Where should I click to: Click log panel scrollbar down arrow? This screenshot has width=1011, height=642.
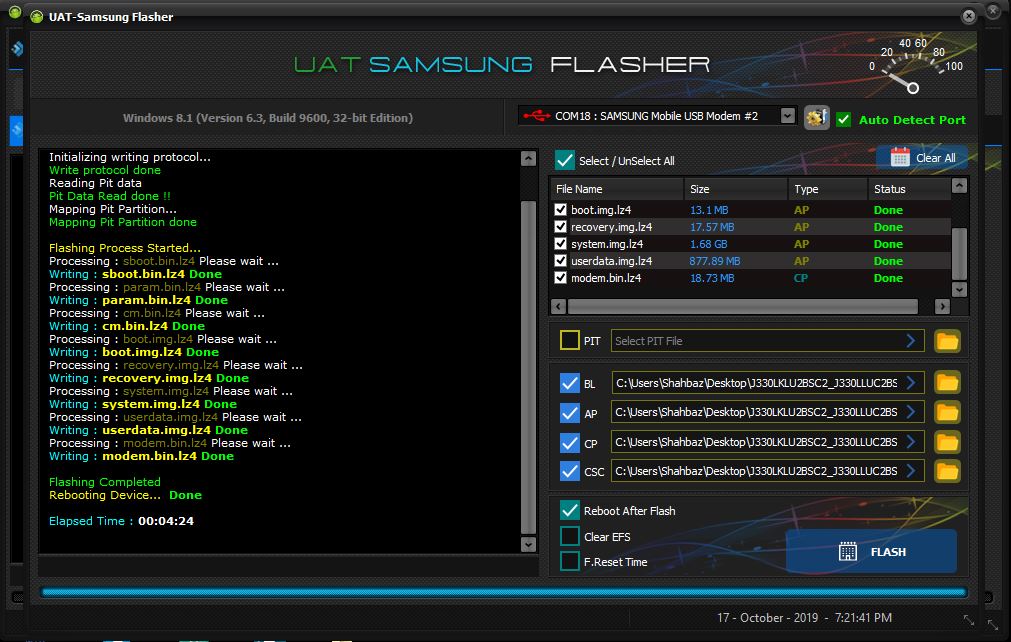(x=528, y=545)
